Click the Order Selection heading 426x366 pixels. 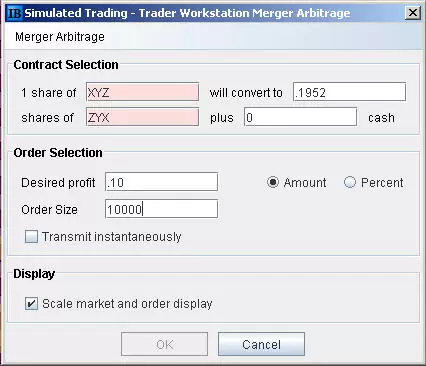[x=58, y=153]
